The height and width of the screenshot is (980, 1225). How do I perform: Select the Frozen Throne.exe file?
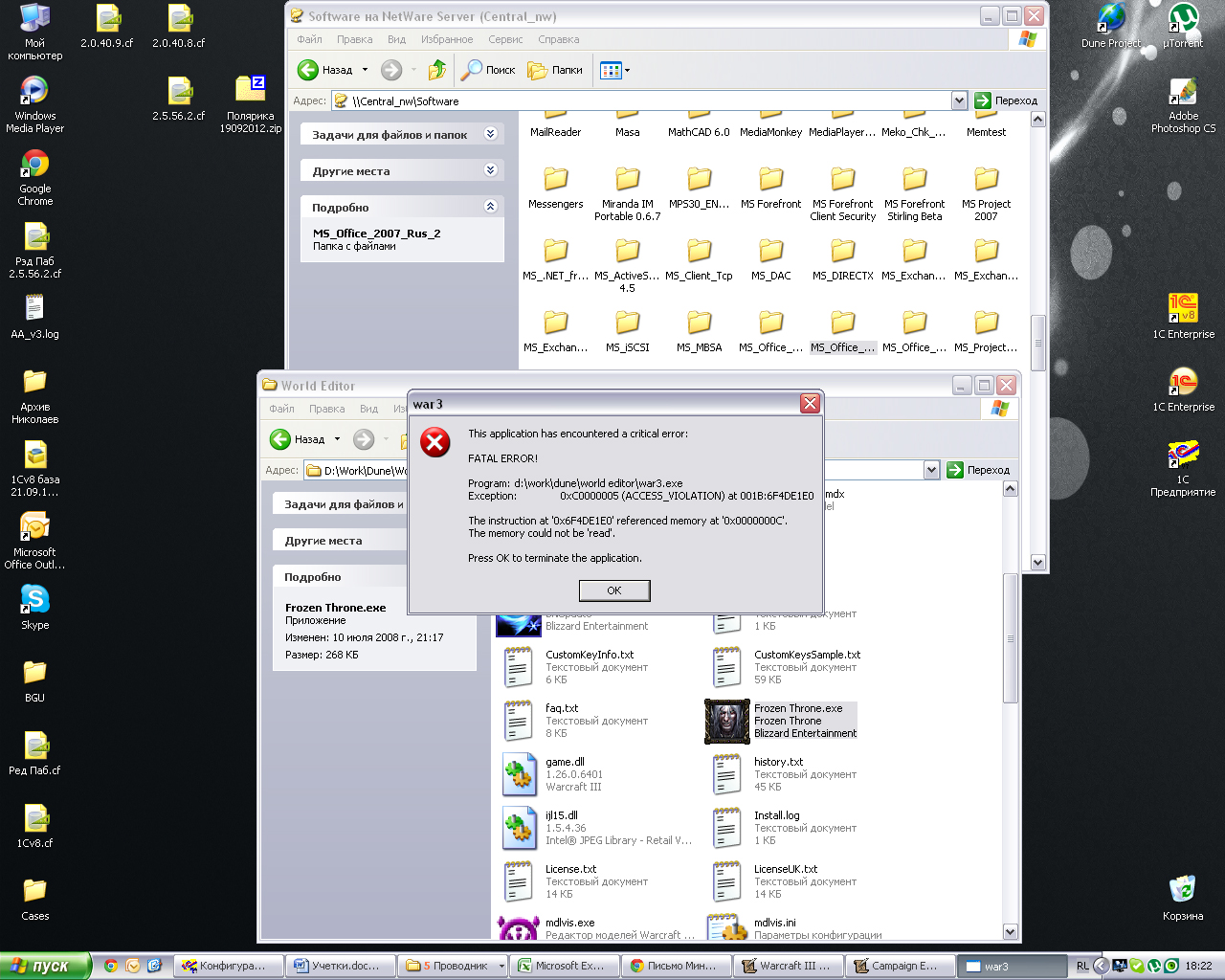(x=782, y=721)
